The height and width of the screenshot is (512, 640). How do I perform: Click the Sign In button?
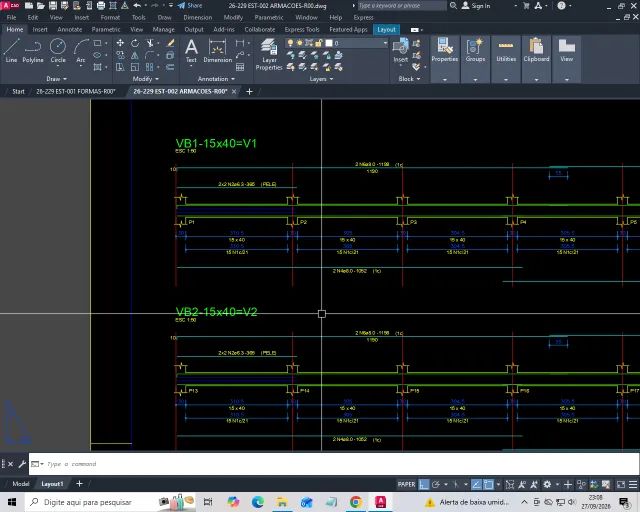pos(476,6)
